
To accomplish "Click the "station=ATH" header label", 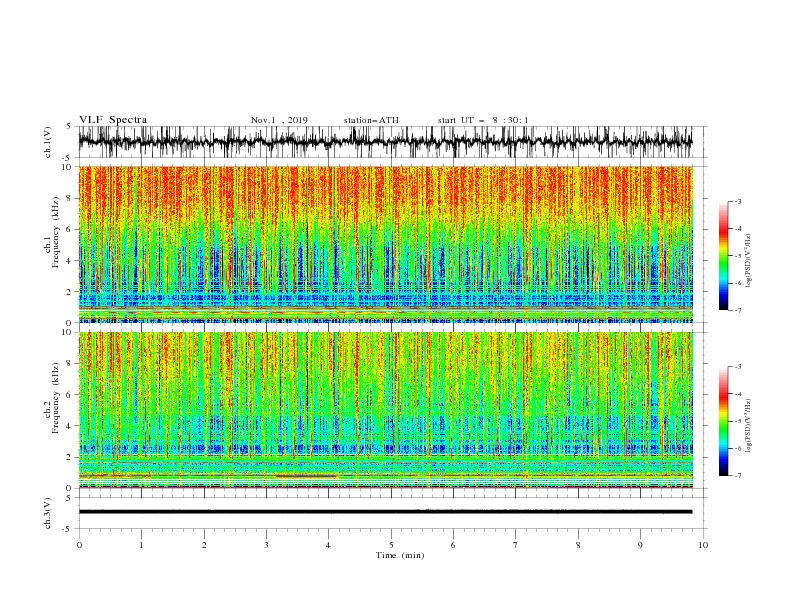I will [371, 120].
